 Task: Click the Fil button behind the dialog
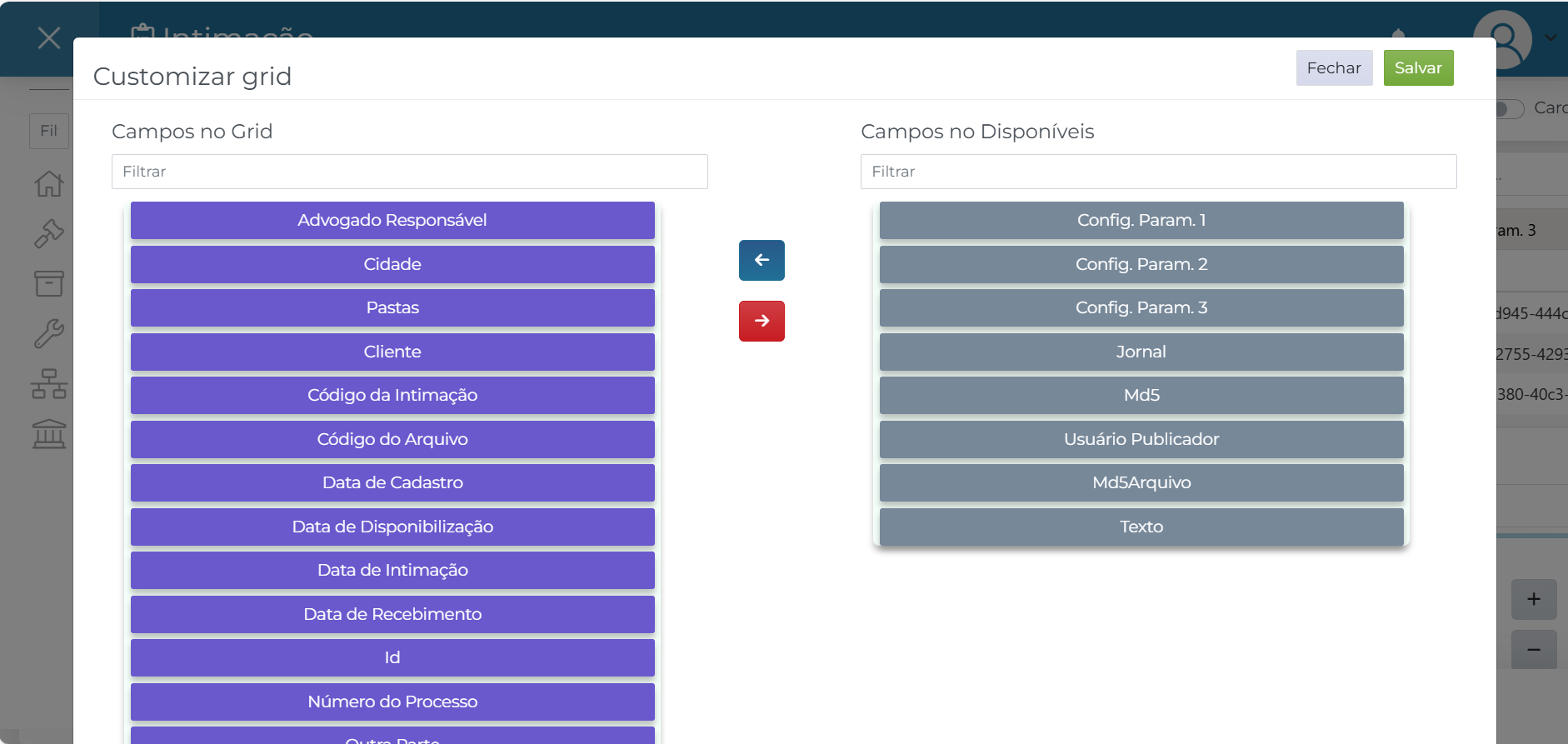click(50, 131)
